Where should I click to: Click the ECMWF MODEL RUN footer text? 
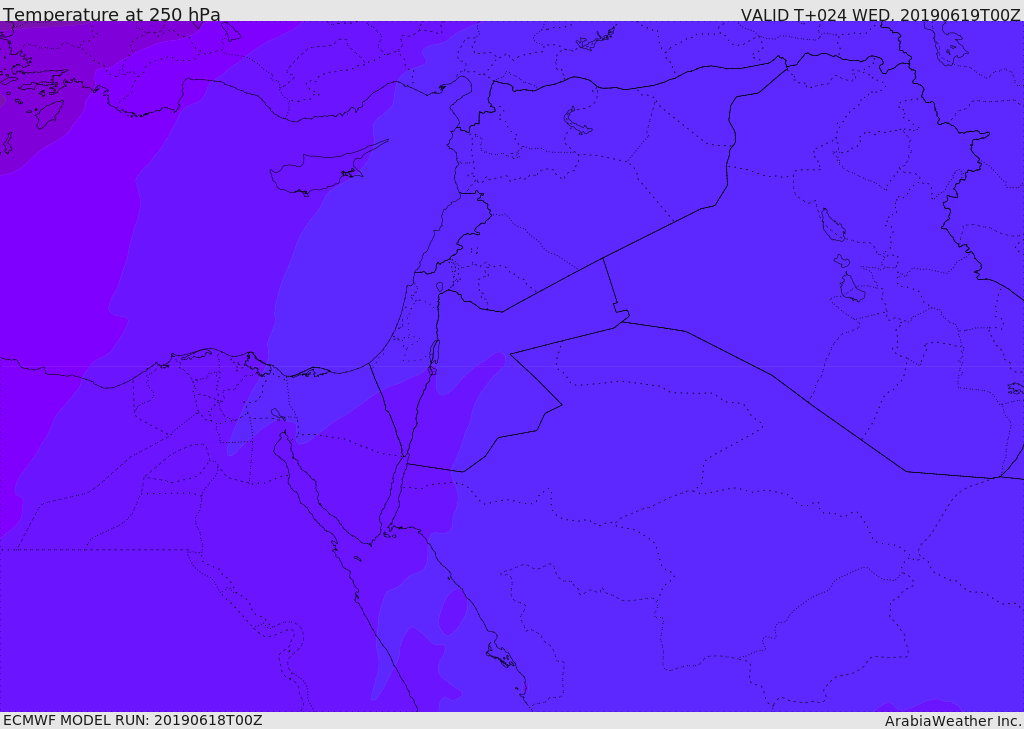click(133, 720)
